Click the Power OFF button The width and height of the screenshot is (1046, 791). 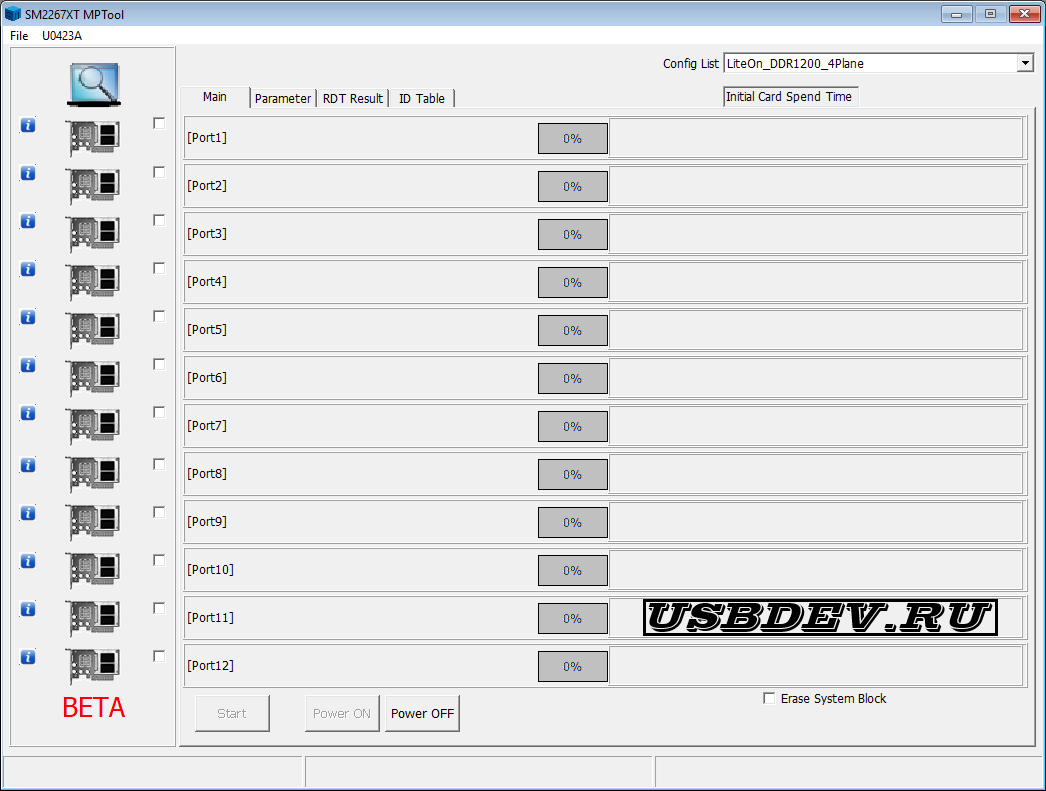422,714
